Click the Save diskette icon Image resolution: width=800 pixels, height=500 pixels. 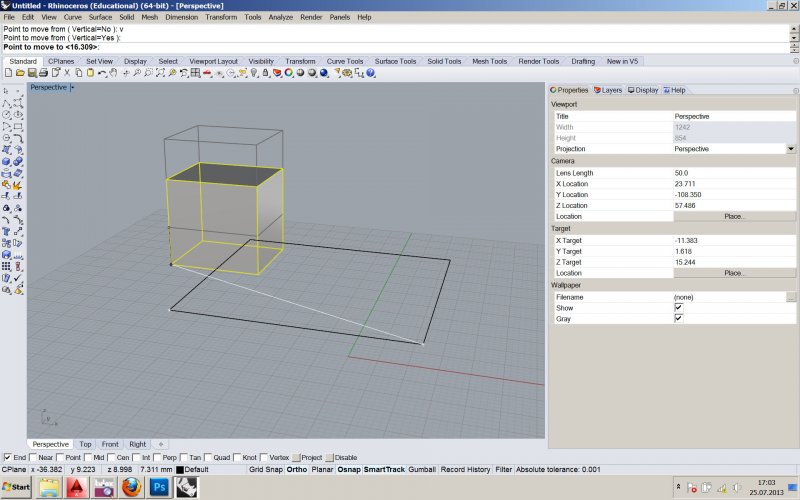[32, 73]
